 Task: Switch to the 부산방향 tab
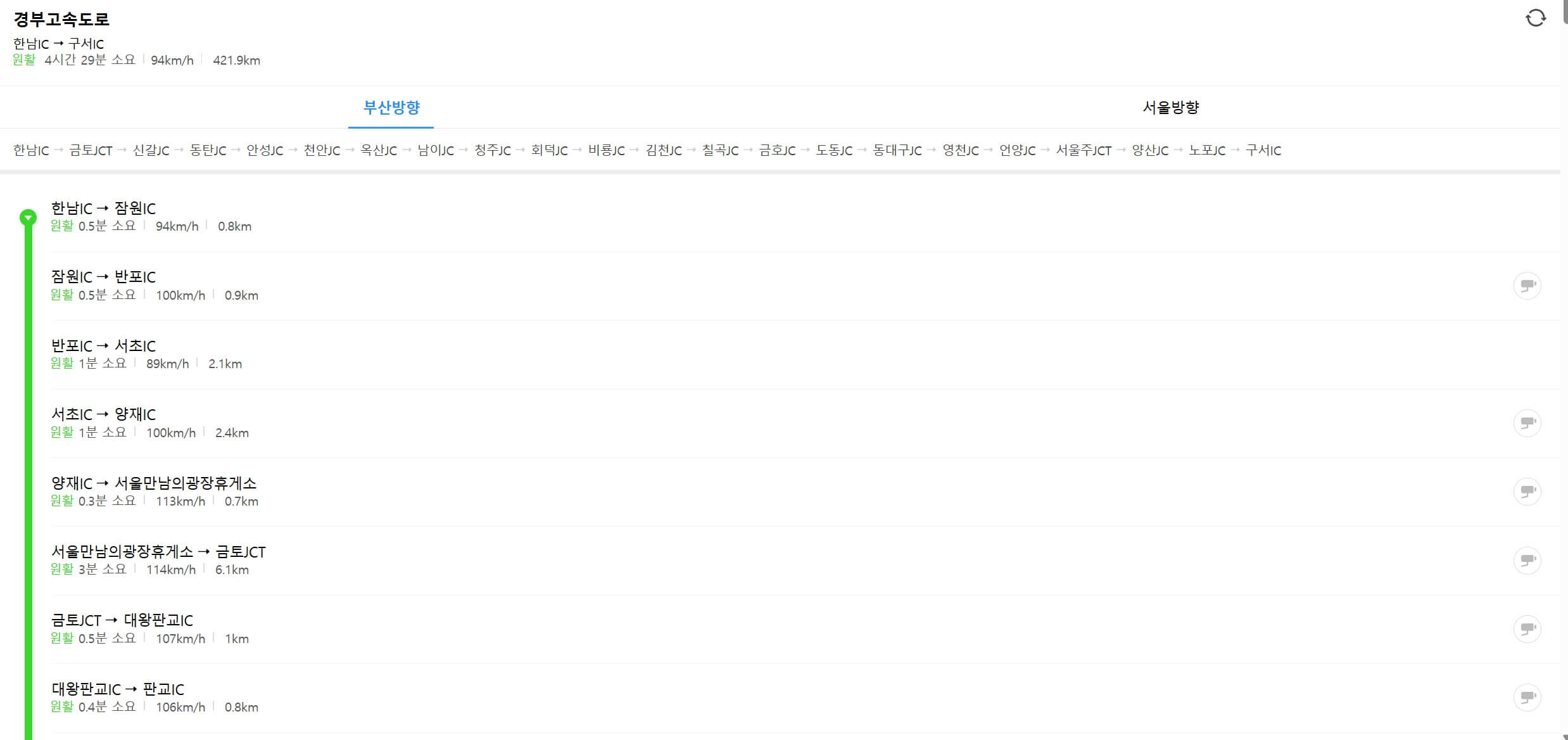click(391, 107)
